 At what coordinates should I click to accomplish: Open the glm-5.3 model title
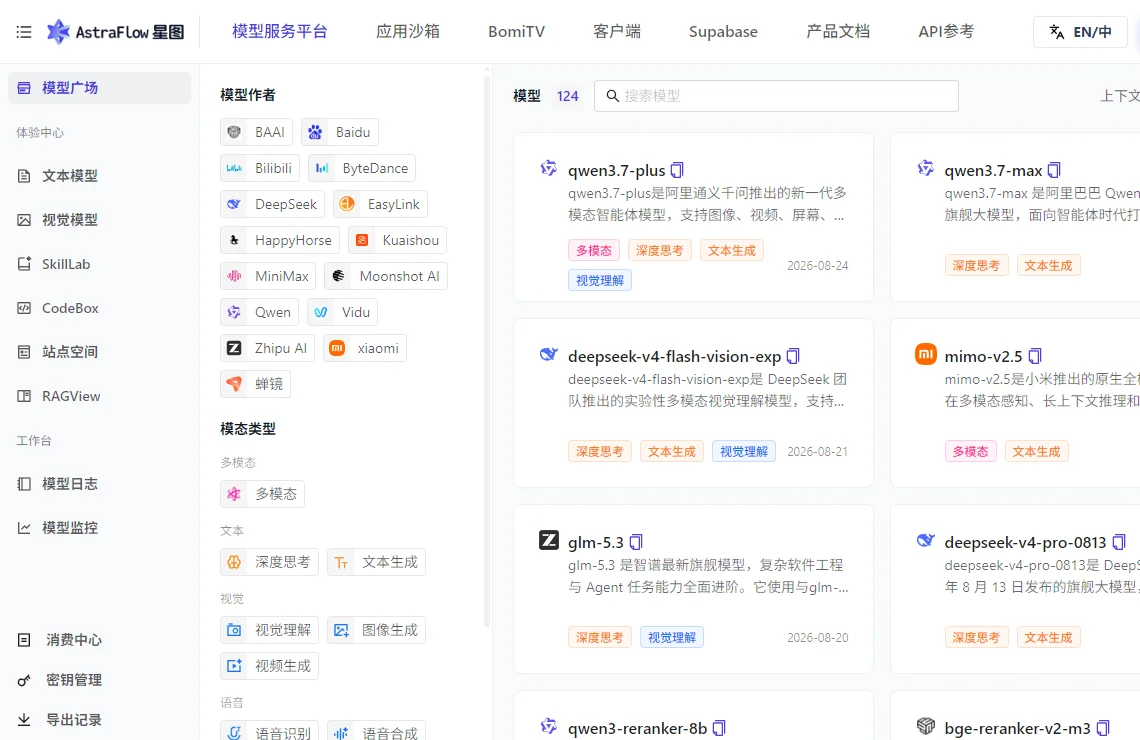coord(595,542)
